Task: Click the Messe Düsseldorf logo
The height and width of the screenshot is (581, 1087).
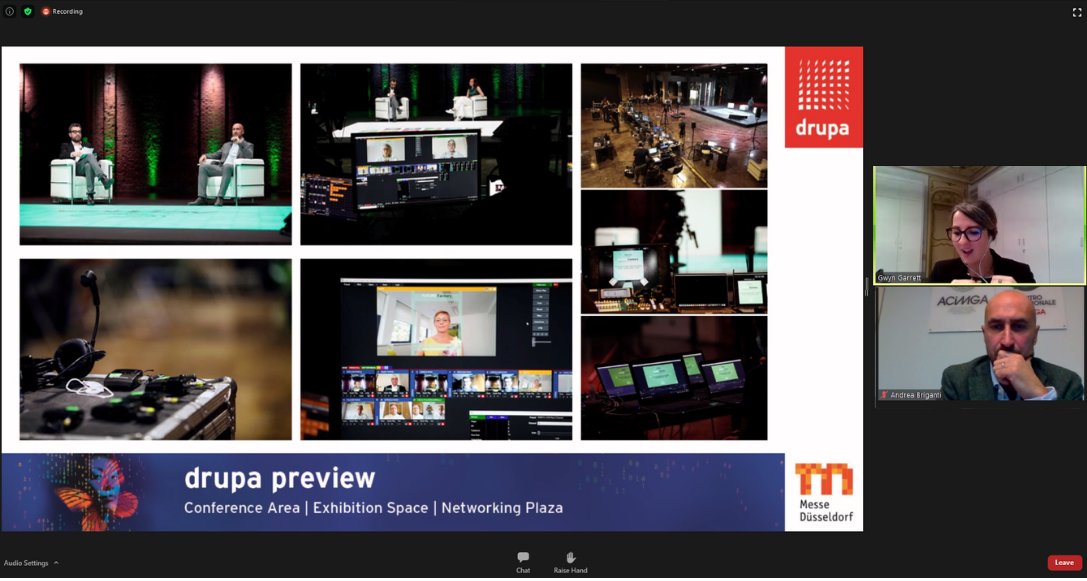Action: [x=825, y=493]
